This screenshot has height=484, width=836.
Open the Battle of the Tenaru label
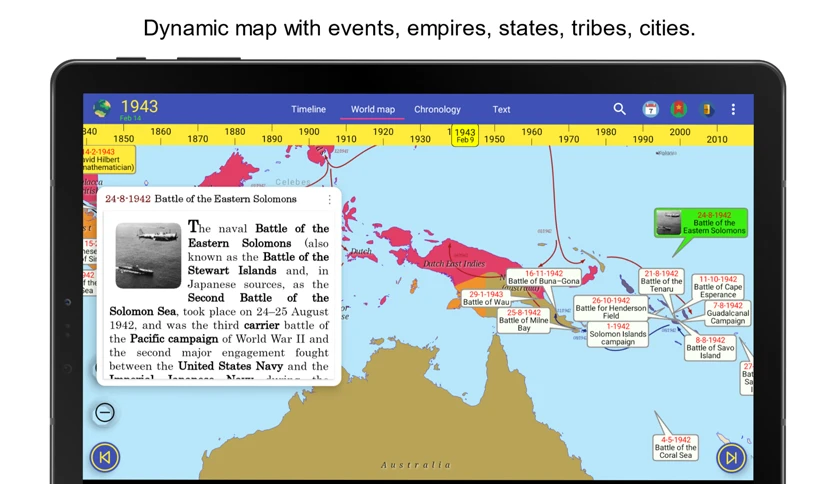click(661, 281)
